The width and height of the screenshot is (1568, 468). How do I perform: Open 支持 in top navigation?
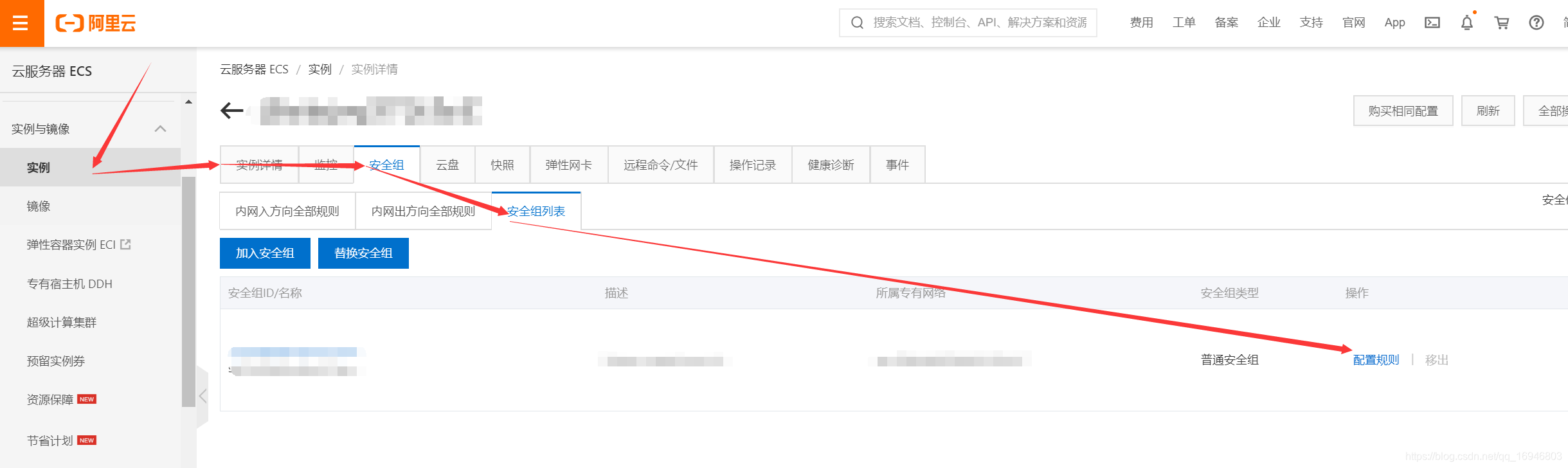(x=1311, y=22)
